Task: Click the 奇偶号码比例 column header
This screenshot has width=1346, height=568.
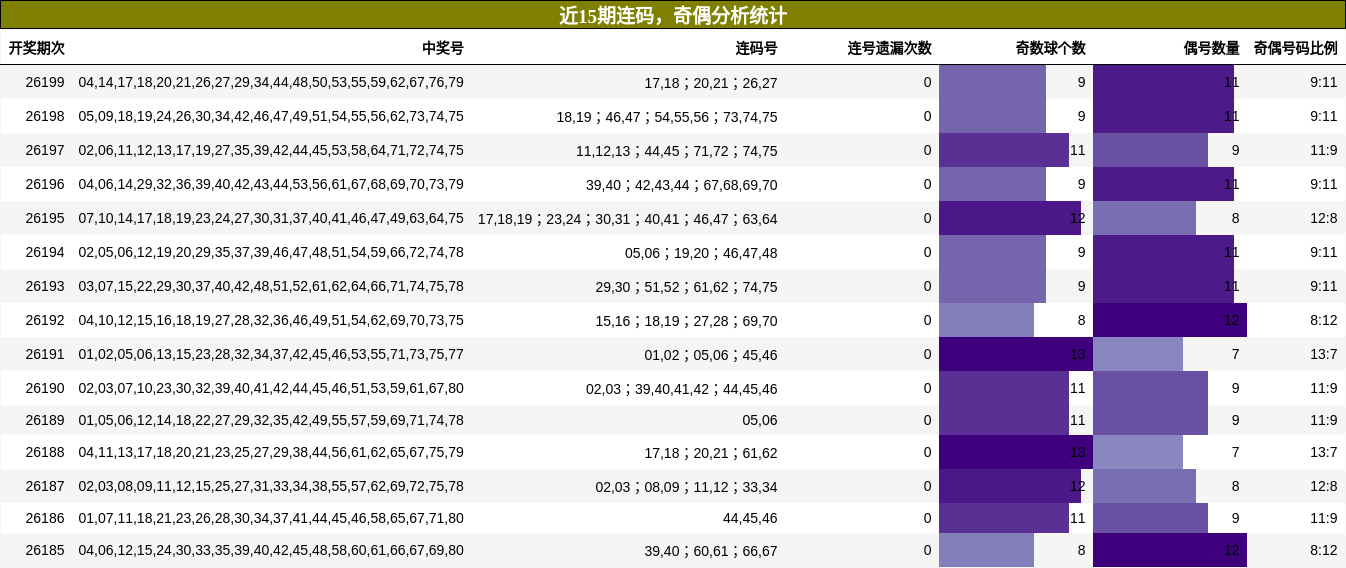Action: (1295, 48)
